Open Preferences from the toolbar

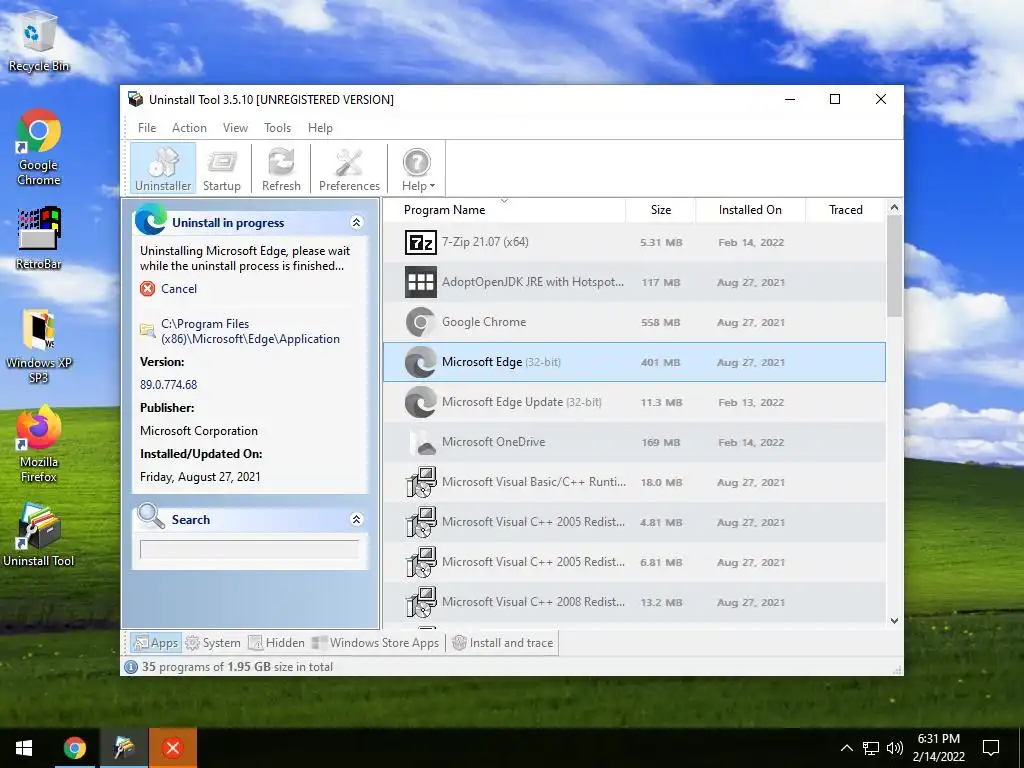(349, 168)
